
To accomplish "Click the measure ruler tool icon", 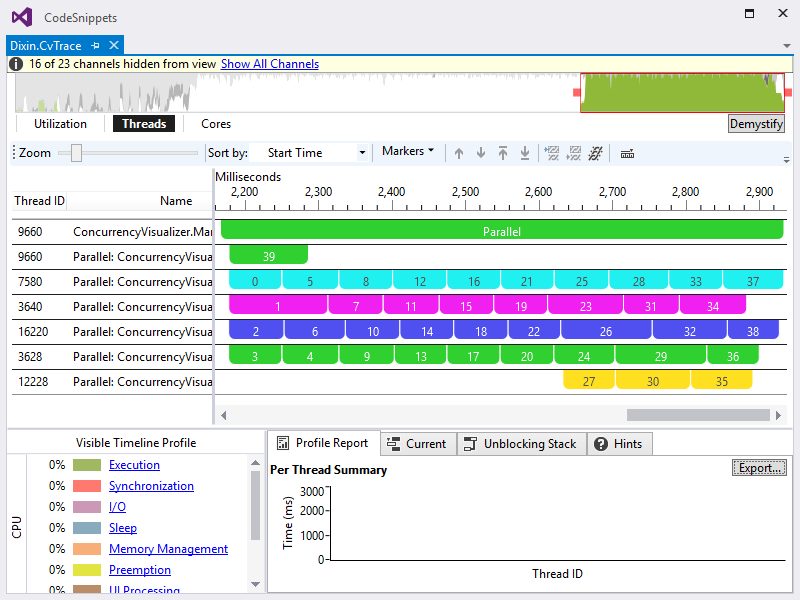I will pyautogui.click(x=627, y=154).
